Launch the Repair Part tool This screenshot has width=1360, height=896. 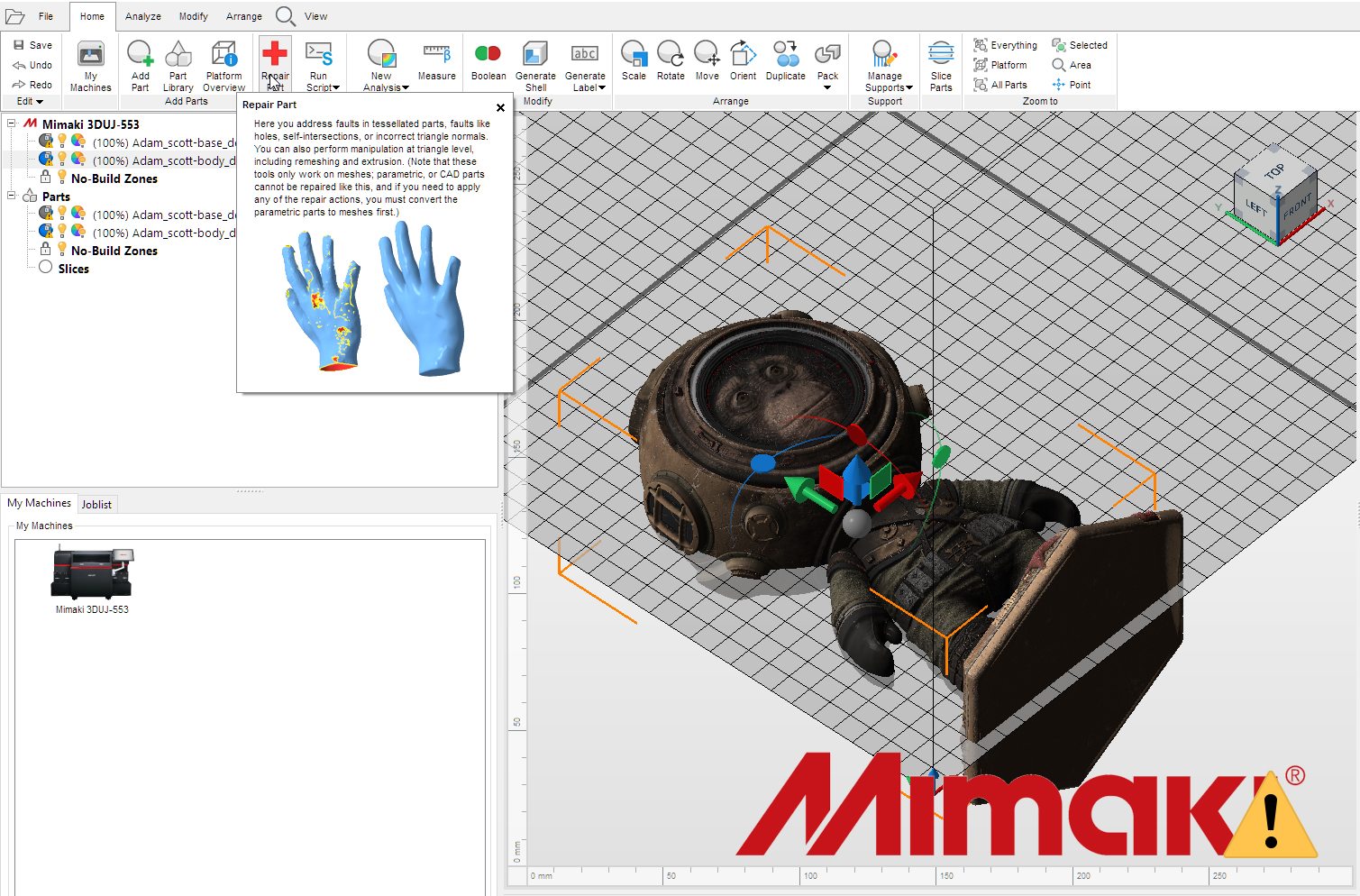click(275, 66)
